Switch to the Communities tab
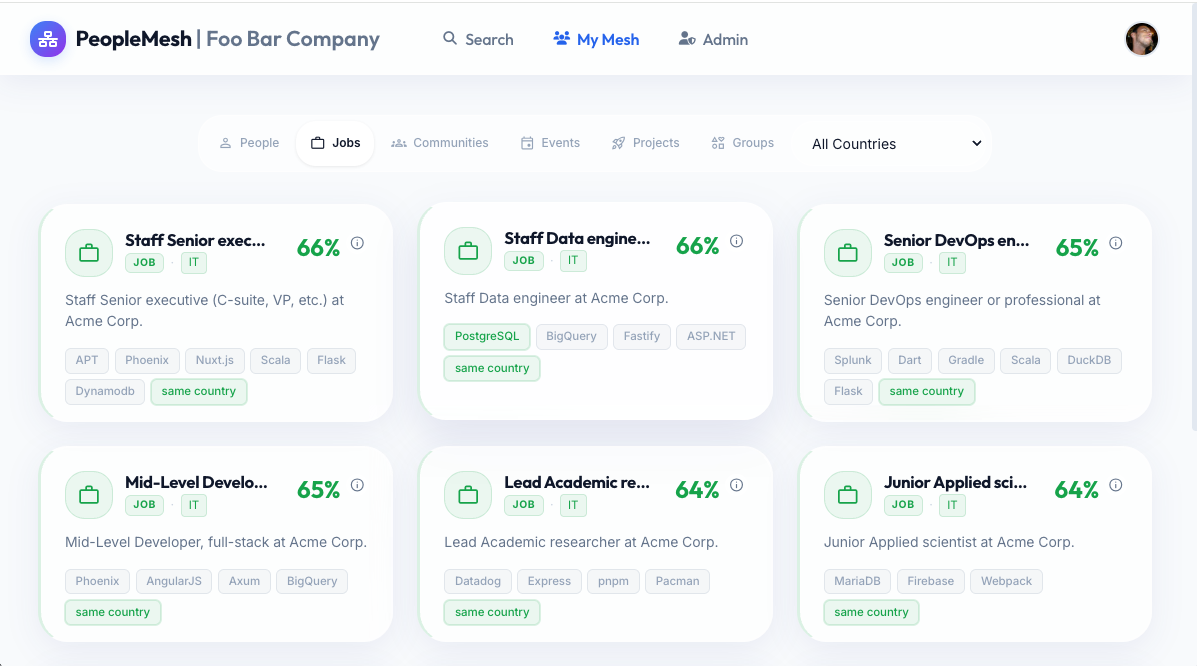This screenshot has height=666, width=1197. click(440, 143)
